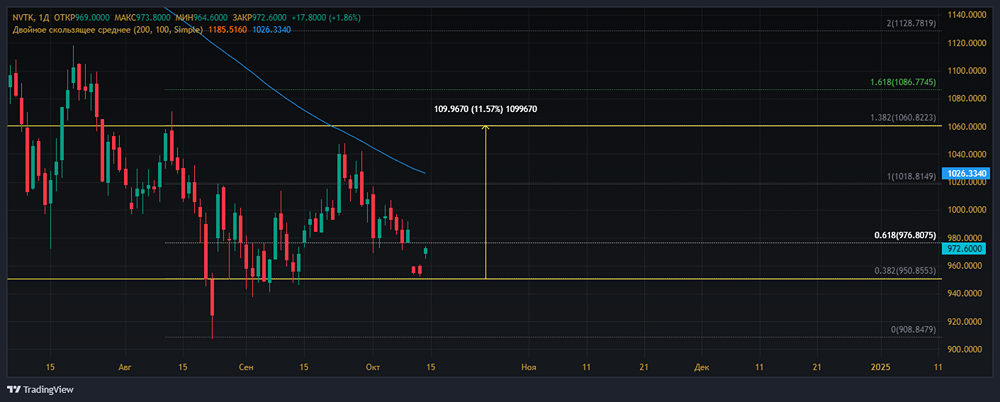1000x402 pixels.
Task: Select the 1.618(1086.7745) Fibonacci level label
Action: 903,82
